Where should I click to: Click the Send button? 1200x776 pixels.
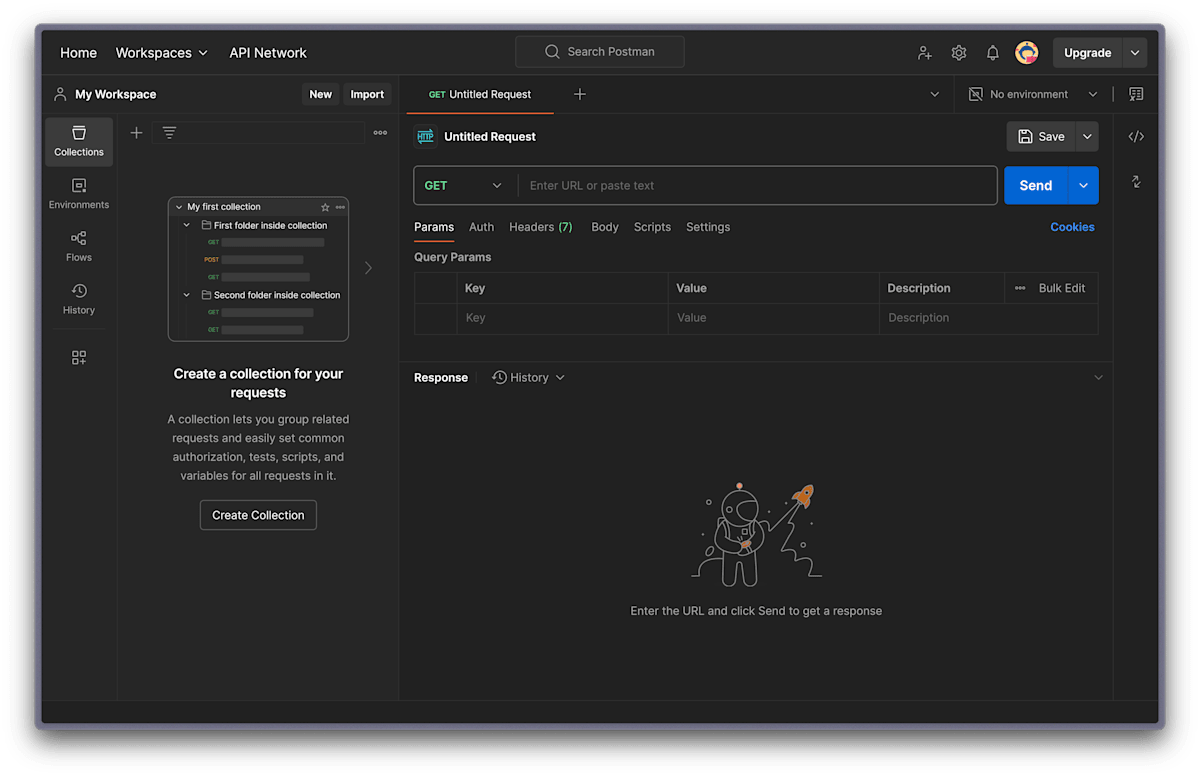coord(1036,185)
